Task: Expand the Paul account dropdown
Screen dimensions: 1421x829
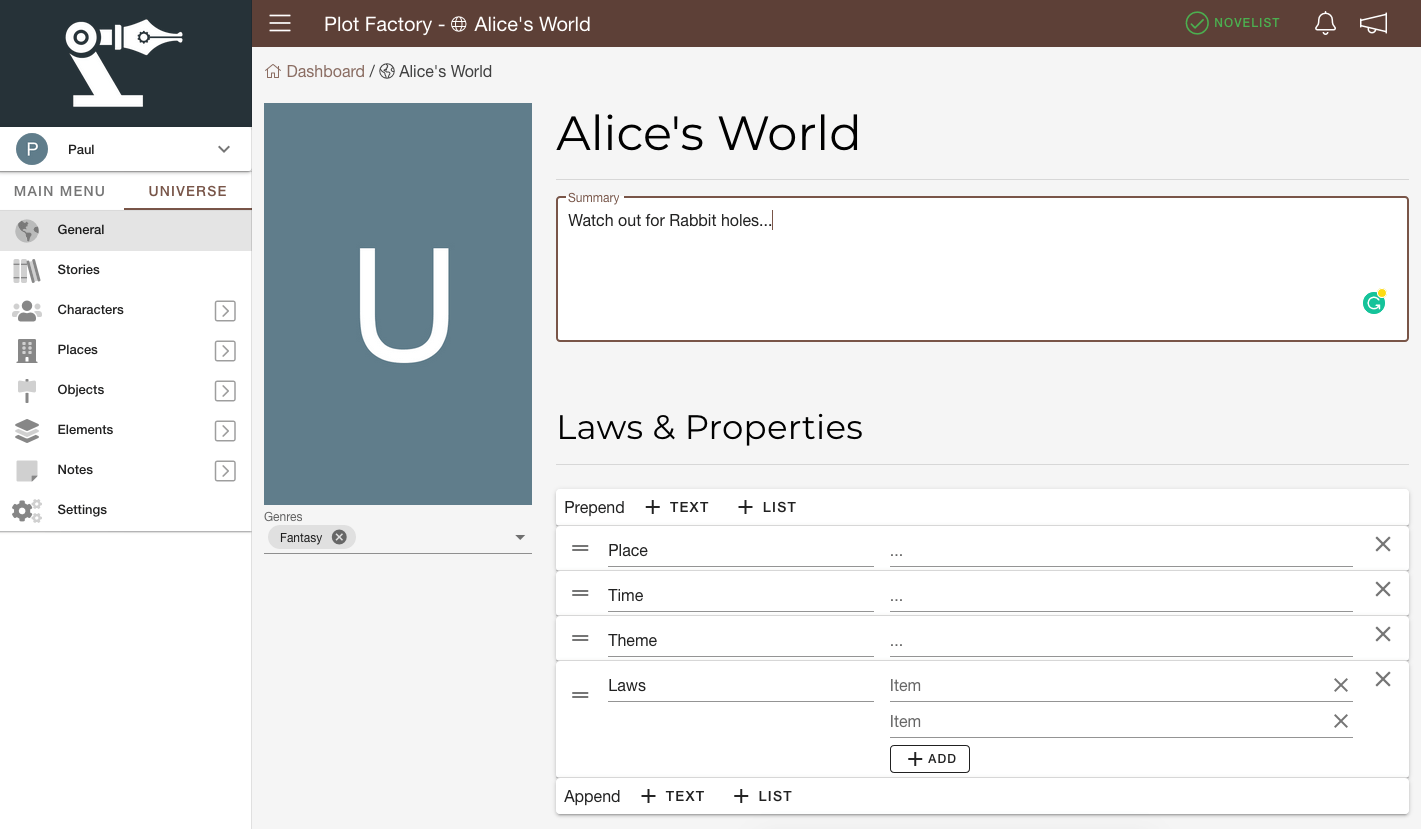Action: click(222, 148)
